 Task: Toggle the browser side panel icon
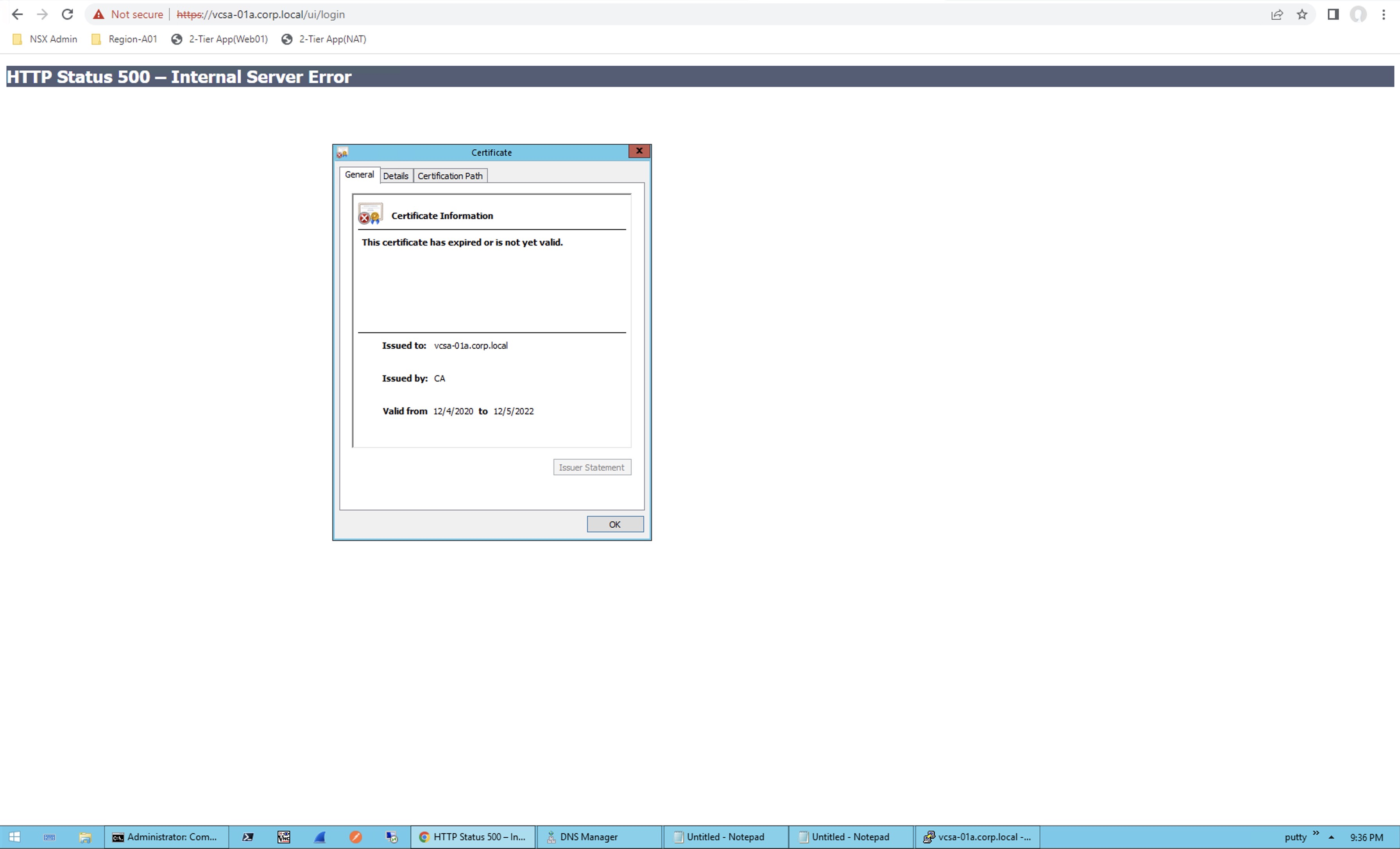coord(1333,15)
